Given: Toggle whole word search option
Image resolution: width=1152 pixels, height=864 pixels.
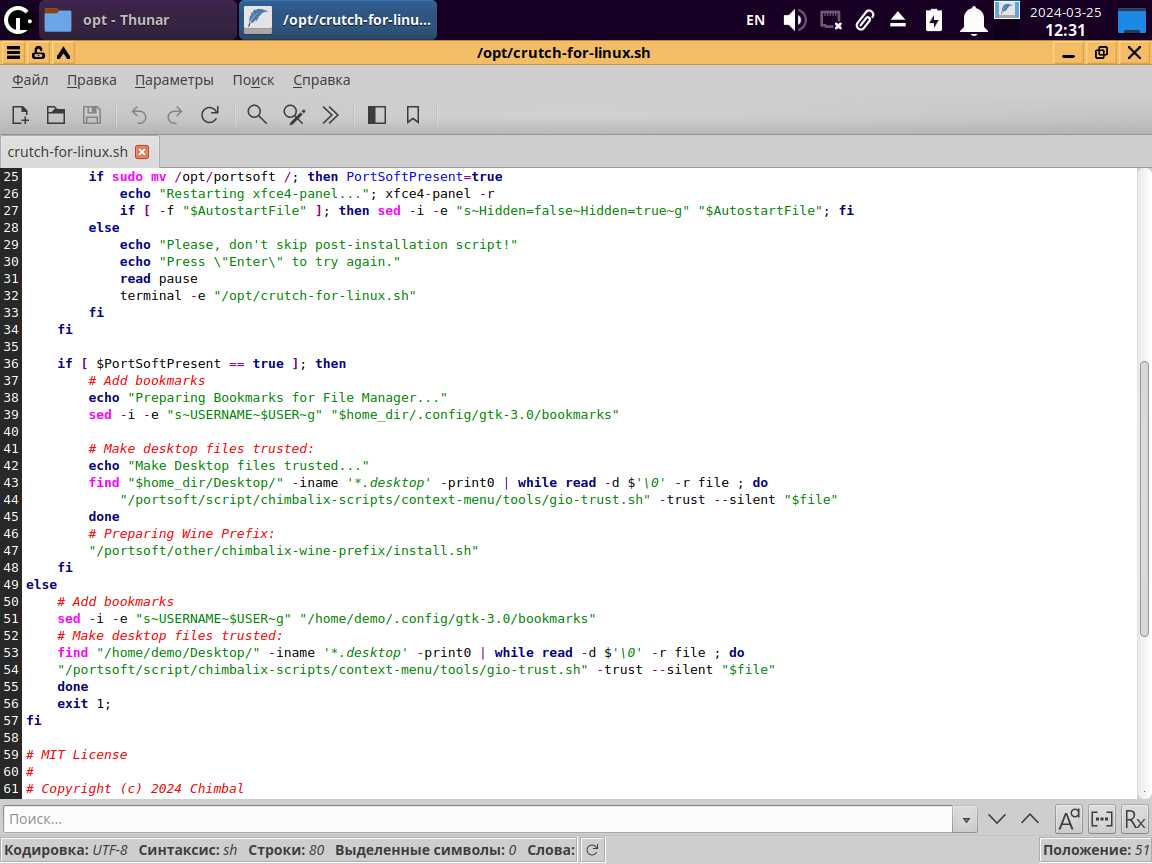Looking at the screenshot, I should pos(1102,819).
